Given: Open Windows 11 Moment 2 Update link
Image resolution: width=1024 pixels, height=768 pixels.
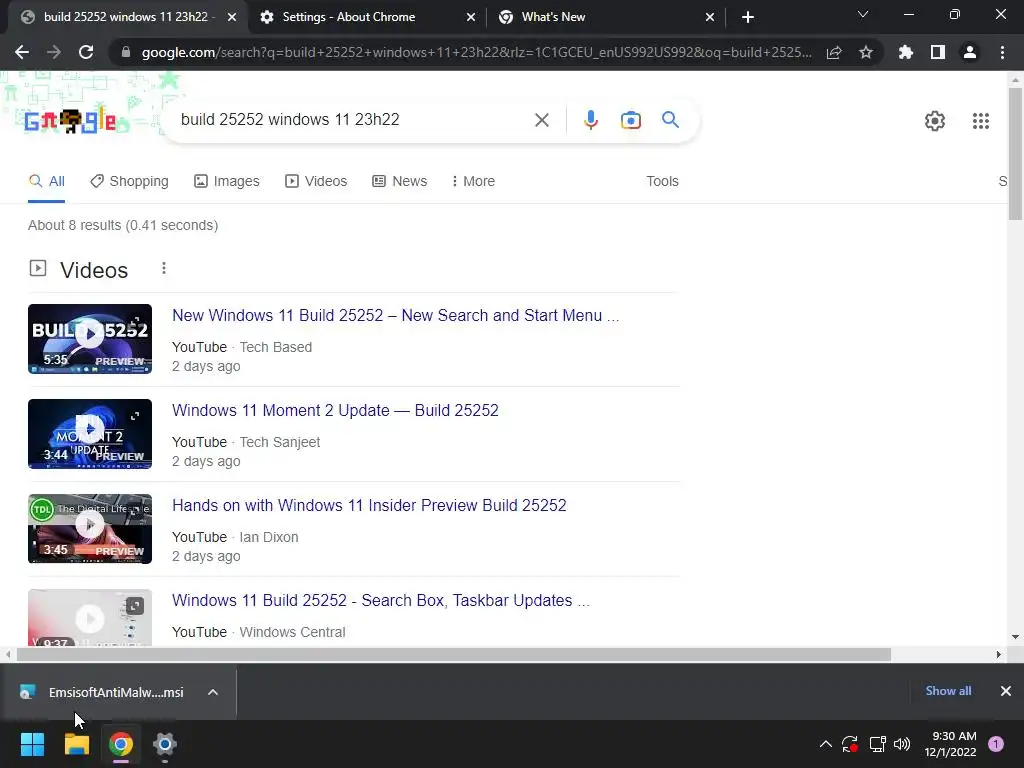Looking at the screenshot, I should 335,410.
